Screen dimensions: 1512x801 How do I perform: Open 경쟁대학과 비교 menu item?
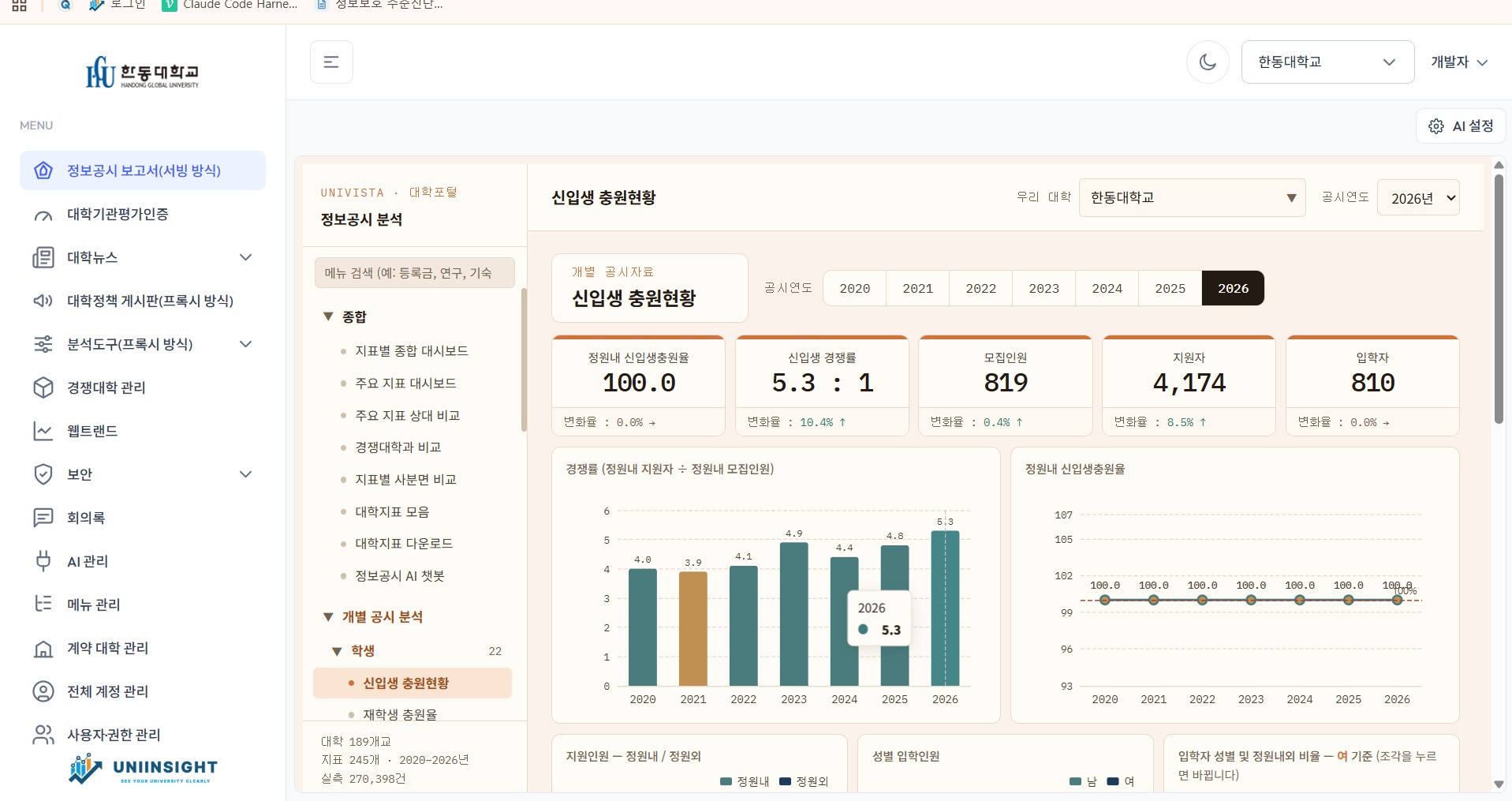tap(398, 447)
